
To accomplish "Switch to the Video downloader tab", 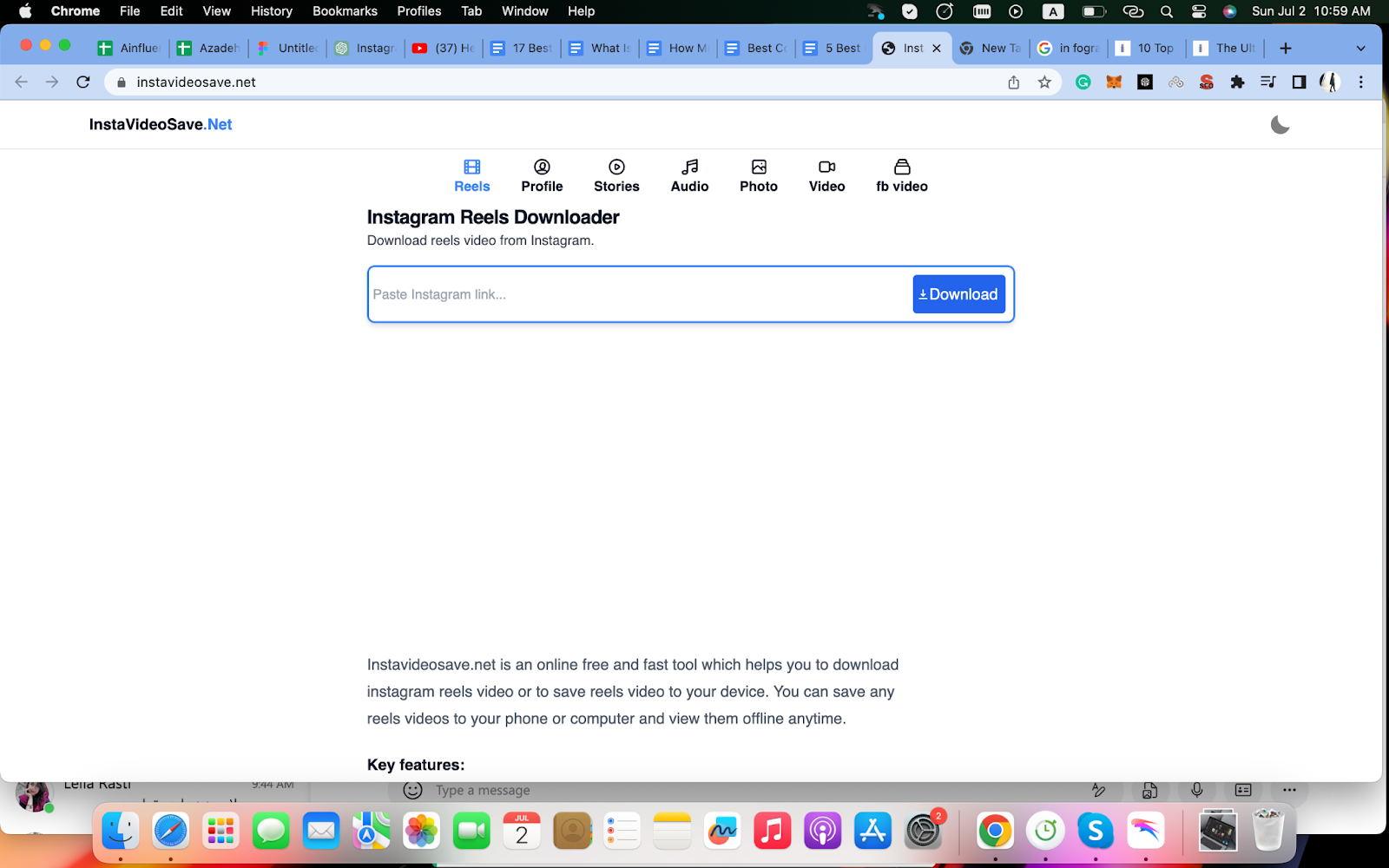I will tap(827, 176).
